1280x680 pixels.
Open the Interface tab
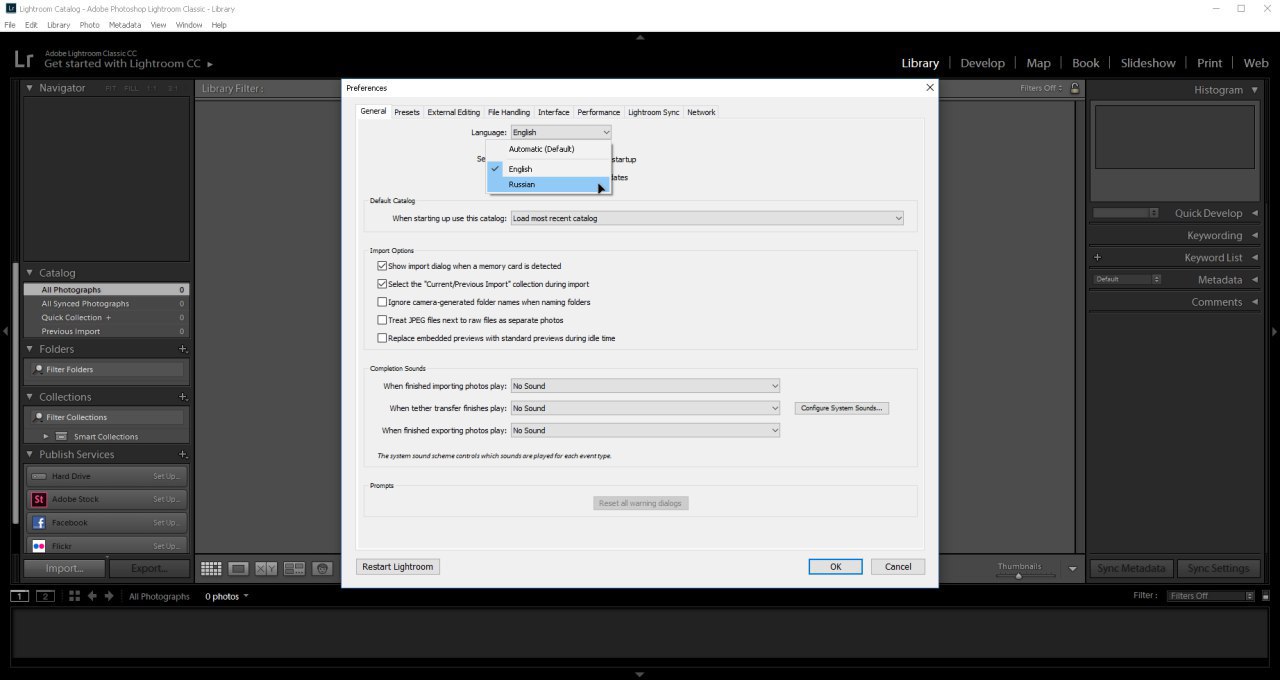click(x=554, y=112)
